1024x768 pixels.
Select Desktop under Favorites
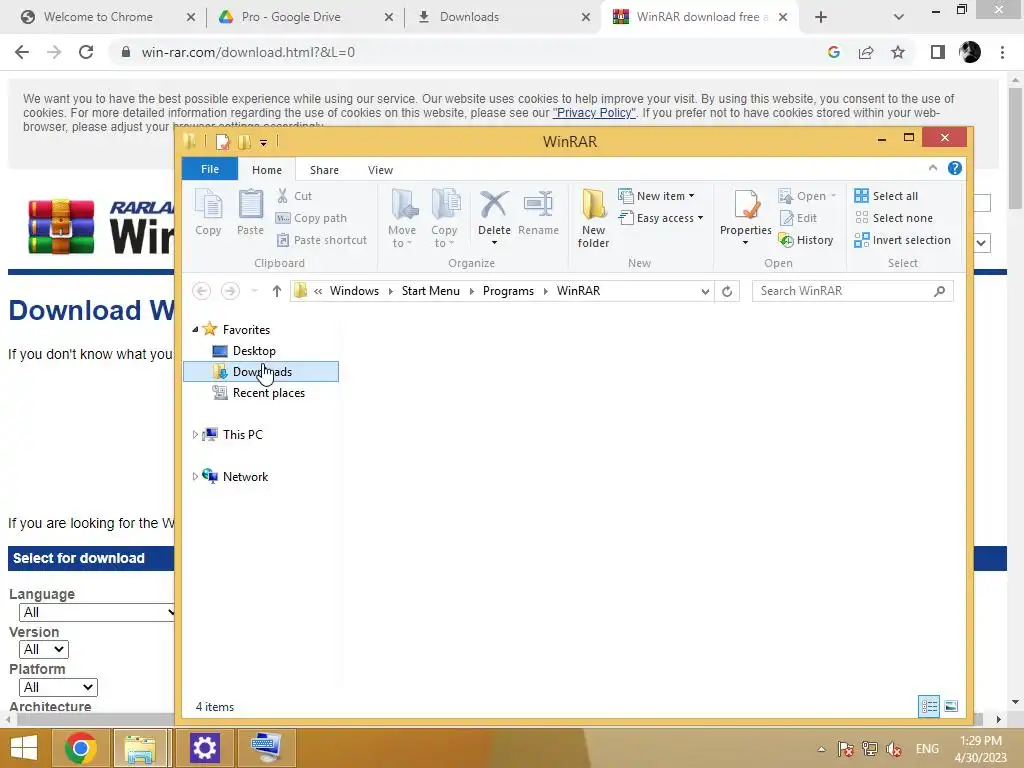click(254, 351)
